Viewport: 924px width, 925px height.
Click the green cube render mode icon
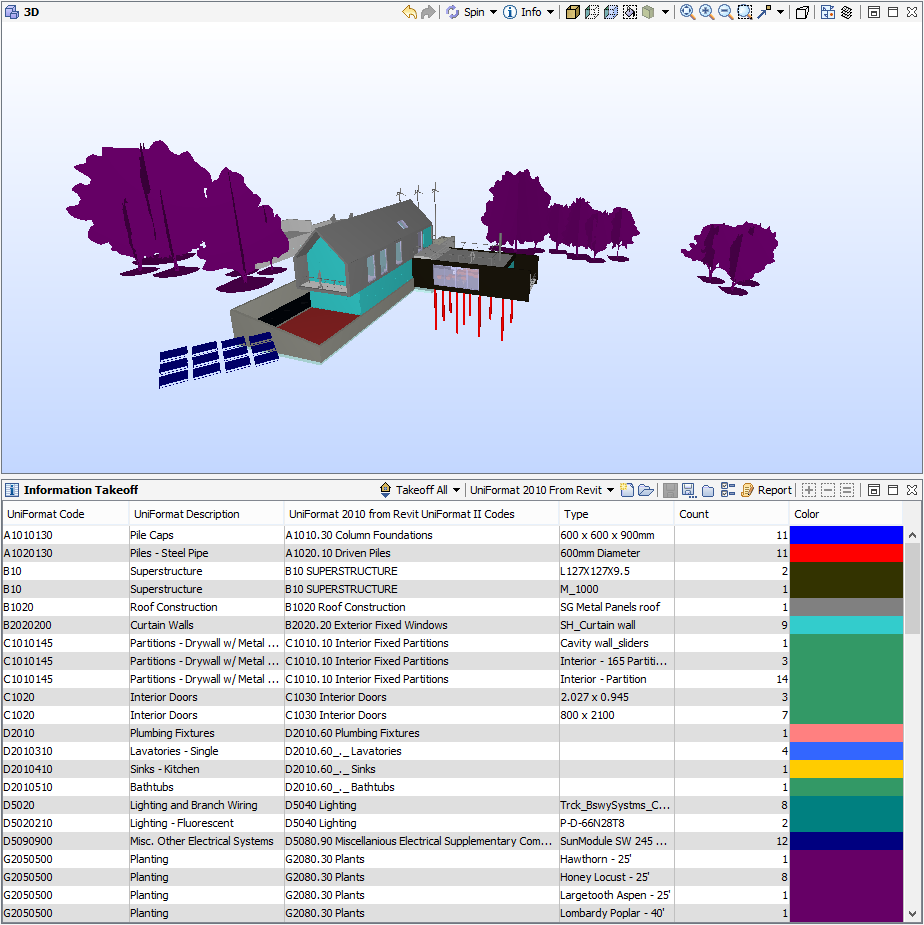[648, 12]
